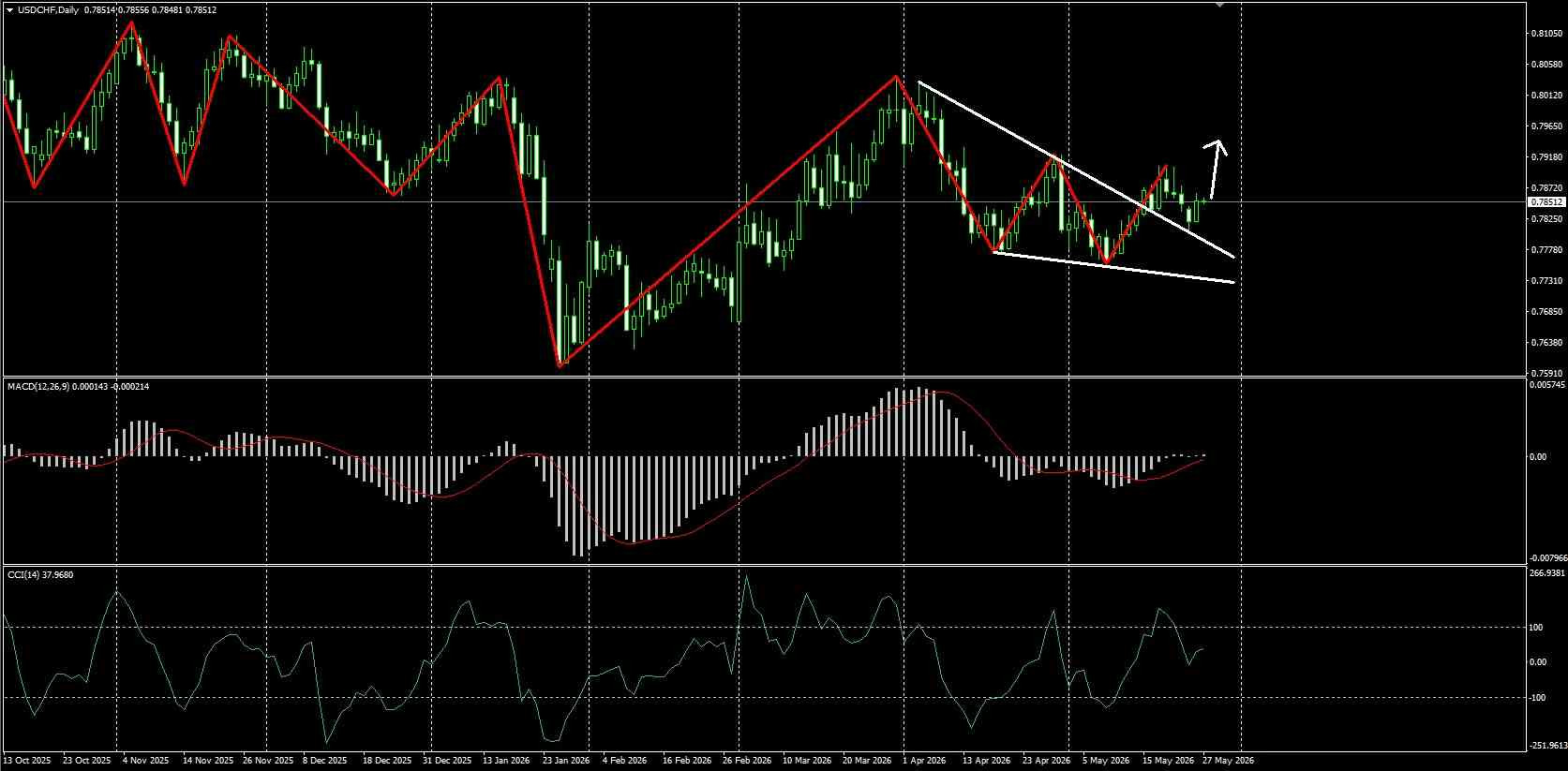Screen dimensions: 1568x771
Task: Select the 13 Apr 2026 date label
Action: click(986, 761)
